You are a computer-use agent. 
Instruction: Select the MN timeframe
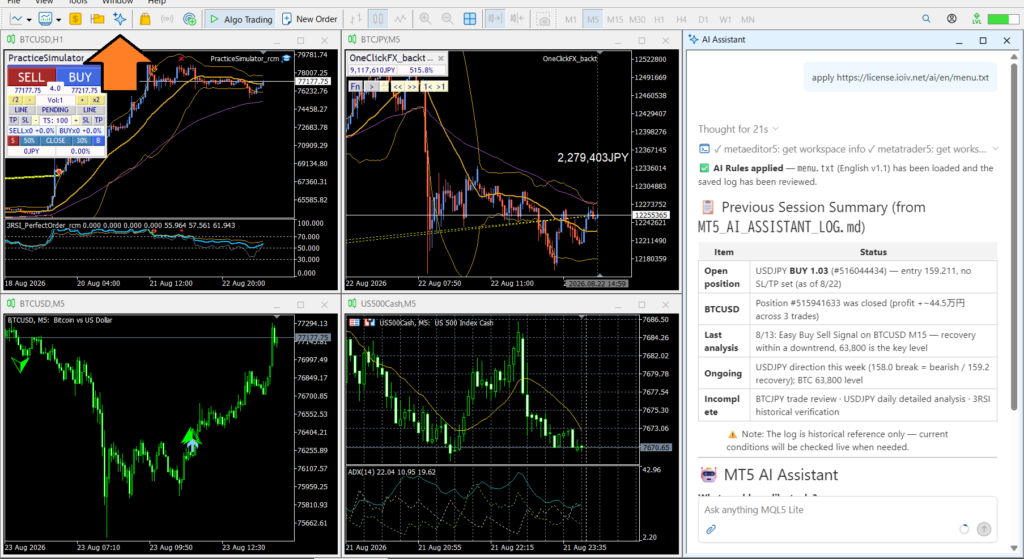[x=748, y=20]
